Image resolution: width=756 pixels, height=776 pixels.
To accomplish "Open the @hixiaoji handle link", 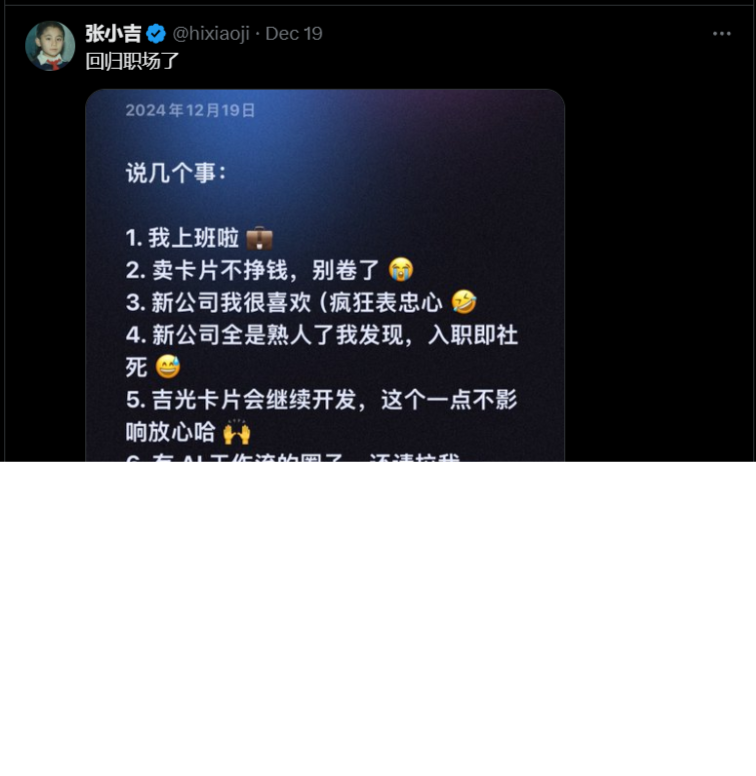I will (211, 34).
